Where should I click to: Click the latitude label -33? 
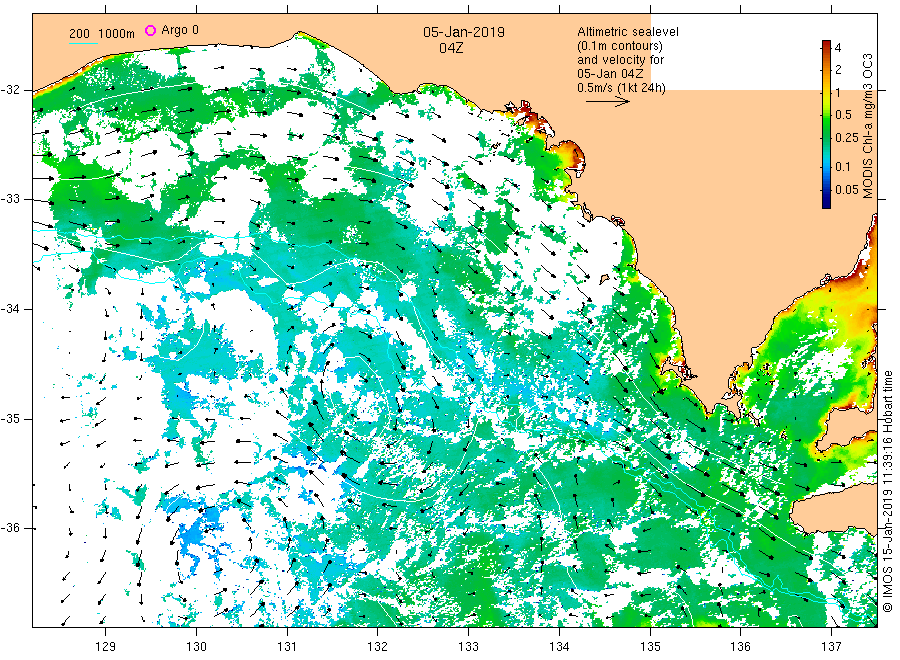[10, 199]
